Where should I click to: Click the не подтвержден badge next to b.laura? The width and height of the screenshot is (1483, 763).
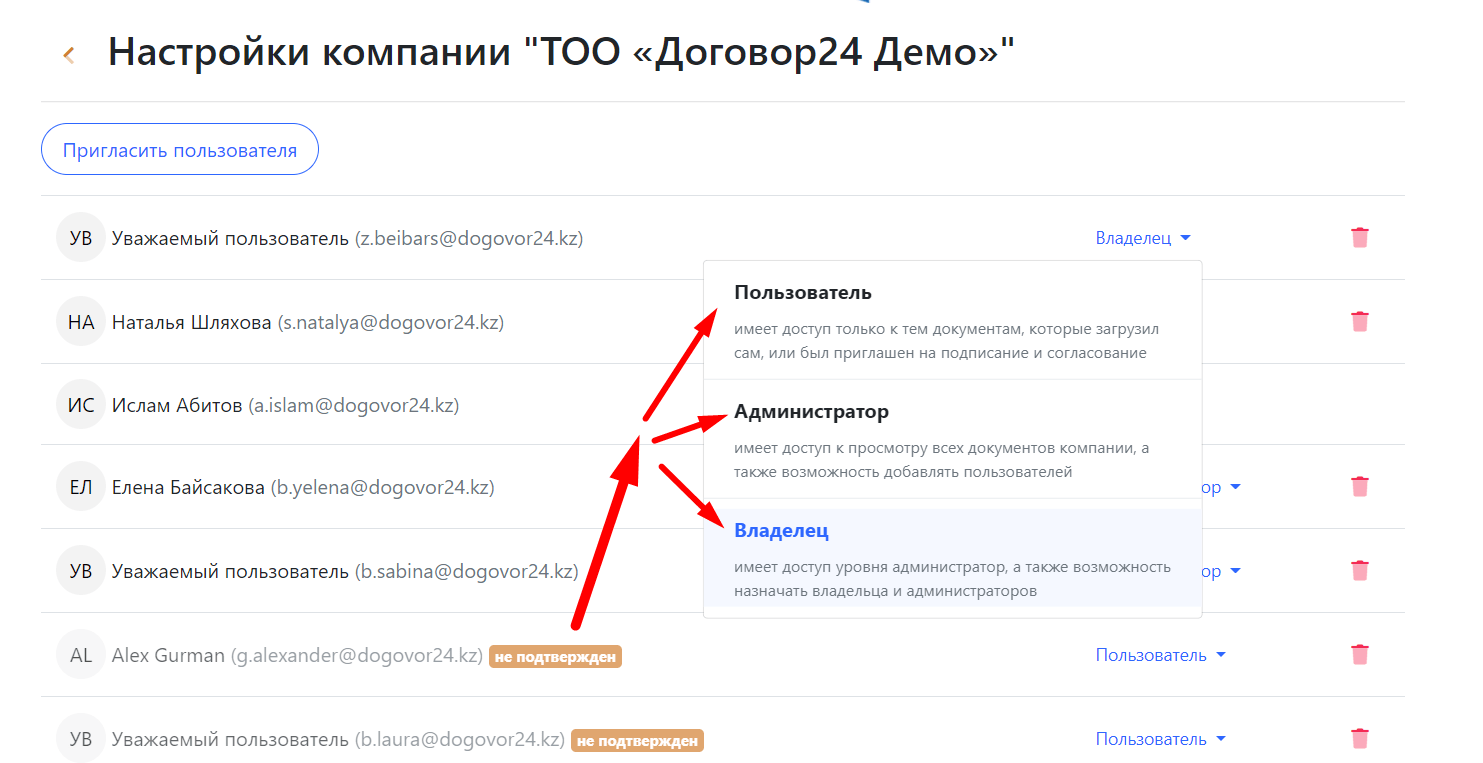click(637, 741)
